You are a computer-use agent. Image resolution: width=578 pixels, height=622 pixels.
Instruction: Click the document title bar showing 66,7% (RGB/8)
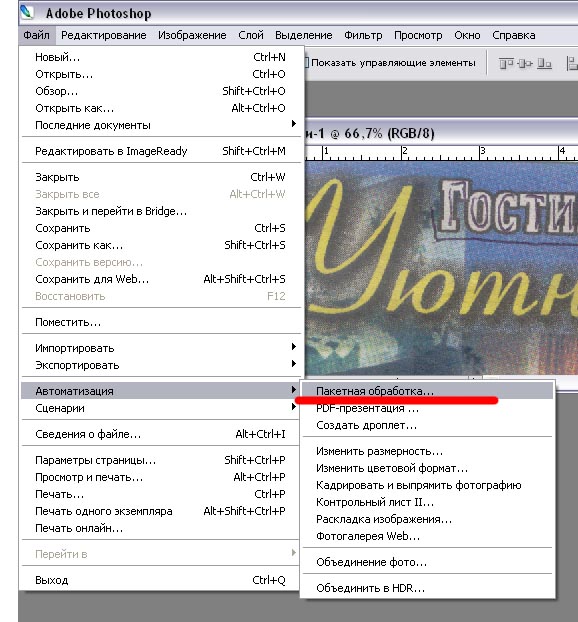(x=440, y=133)
